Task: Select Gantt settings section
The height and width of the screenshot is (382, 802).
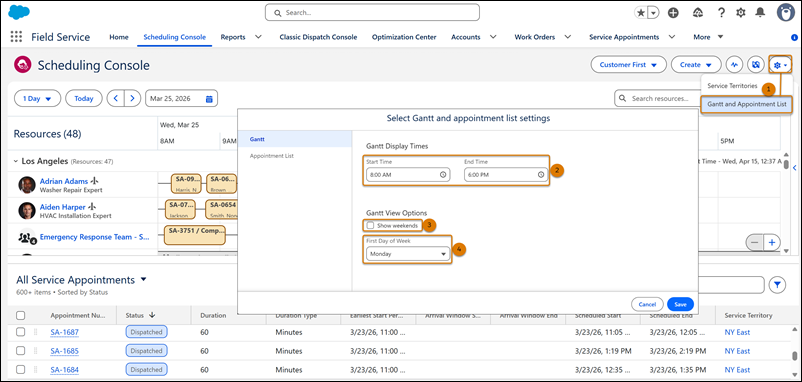Action: click(295, 139)
